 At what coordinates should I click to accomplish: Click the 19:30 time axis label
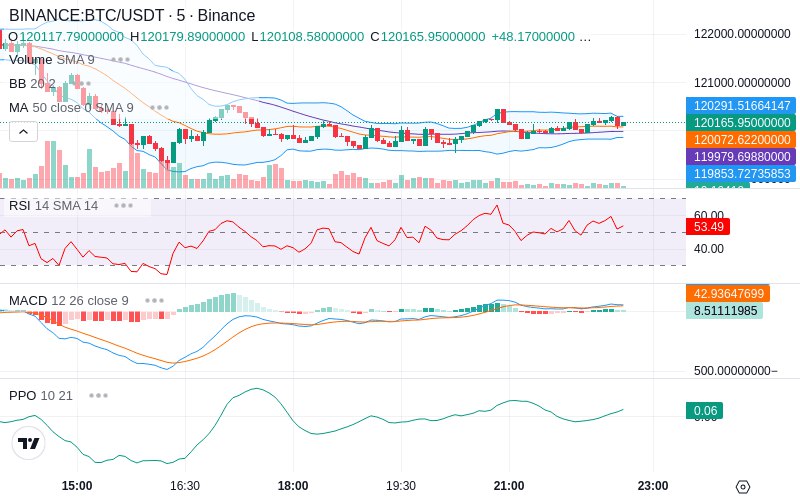pyautogui.click(x=401, y=486)
